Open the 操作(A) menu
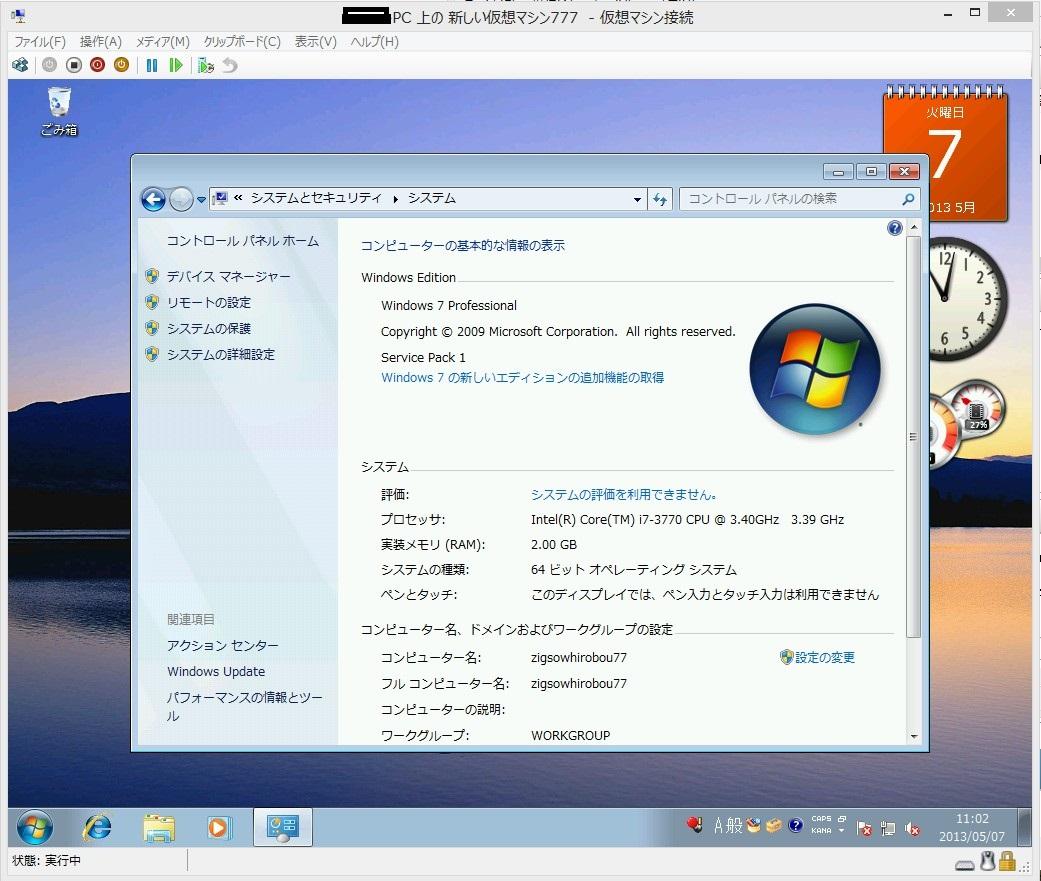Viewport: 1041px width, 881px height. (x=100, y=42)
